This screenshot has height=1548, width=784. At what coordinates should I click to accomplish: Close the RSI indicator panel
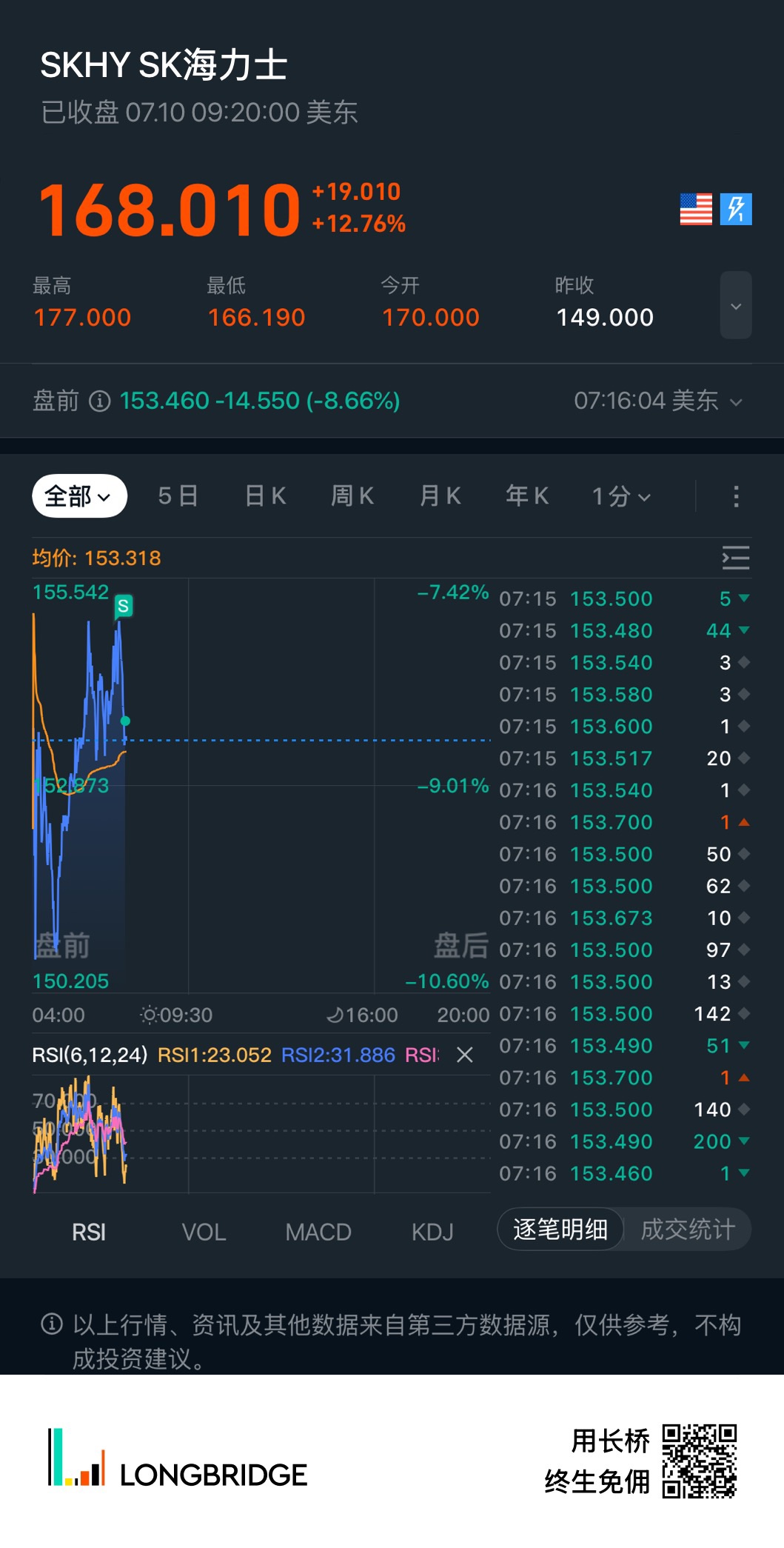pyautogui.click(x=465, y=1055)
